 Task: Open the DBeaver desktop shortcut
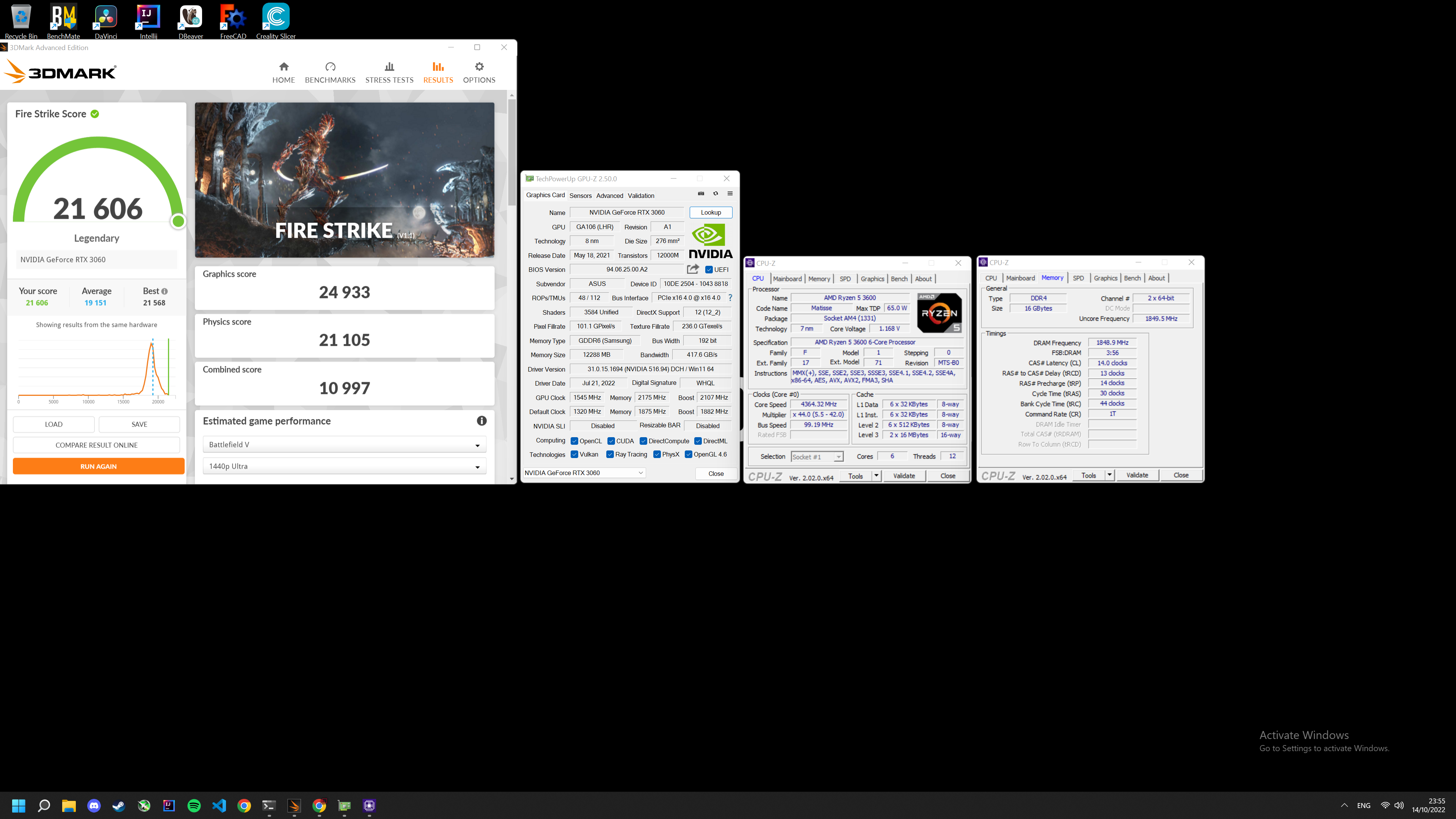point(190,21)
